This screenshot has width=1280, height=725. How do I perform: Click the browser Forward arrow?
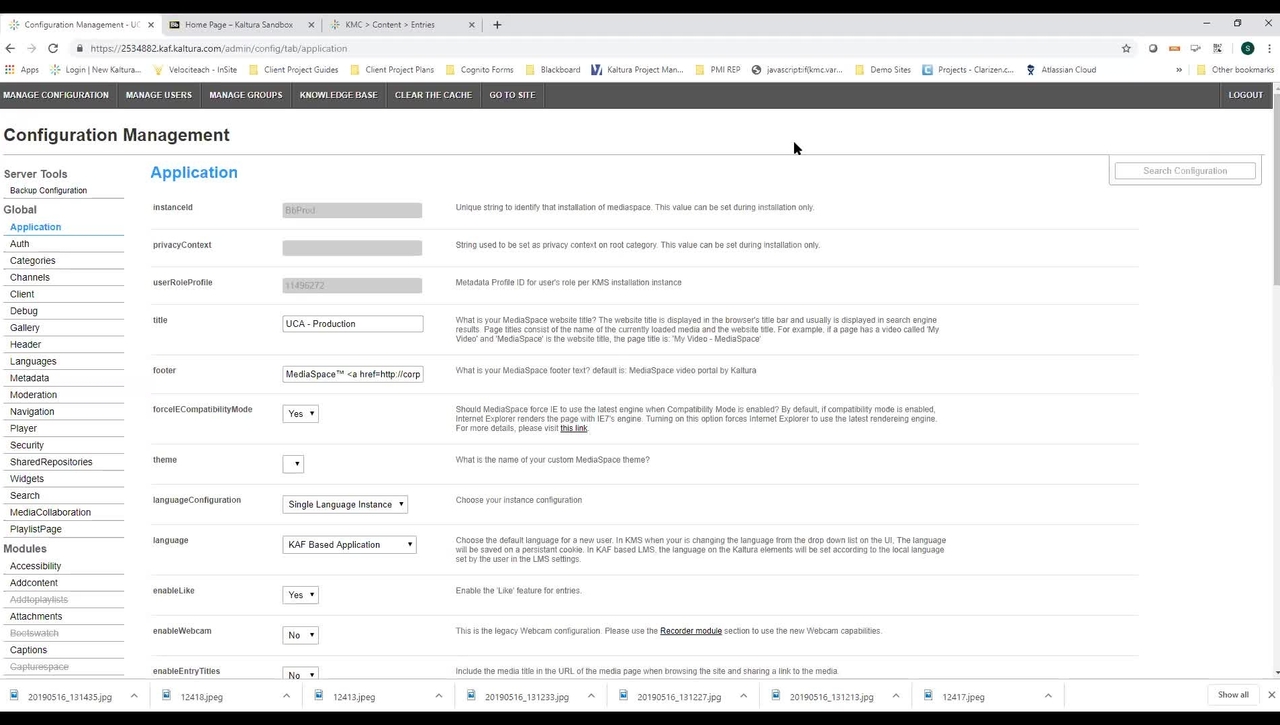[31, 48]
